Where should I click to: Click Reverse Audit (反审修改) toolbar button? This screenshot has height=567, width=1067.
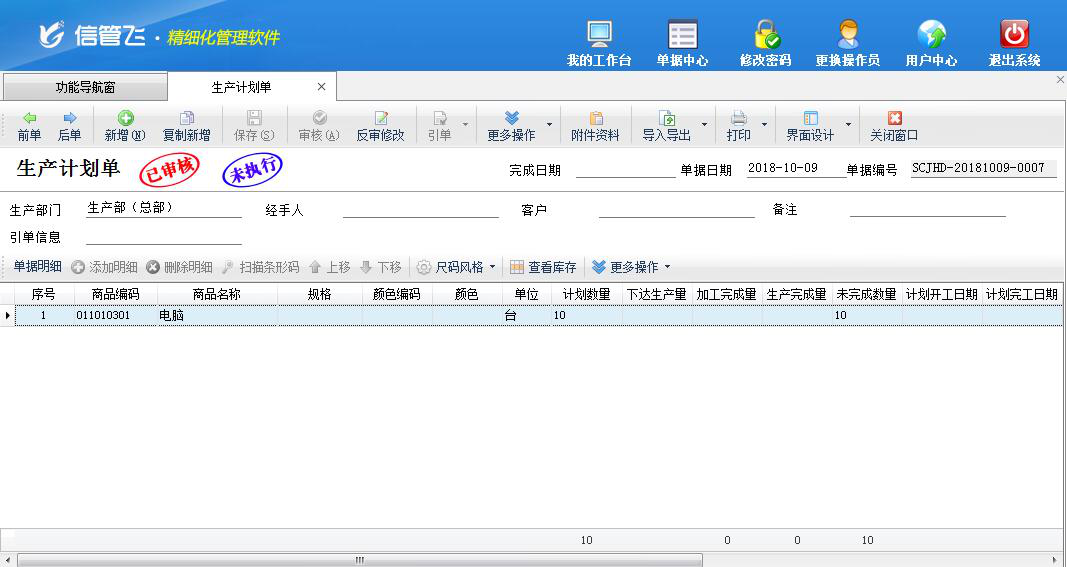pyautogui.click(x=380, y=126)
